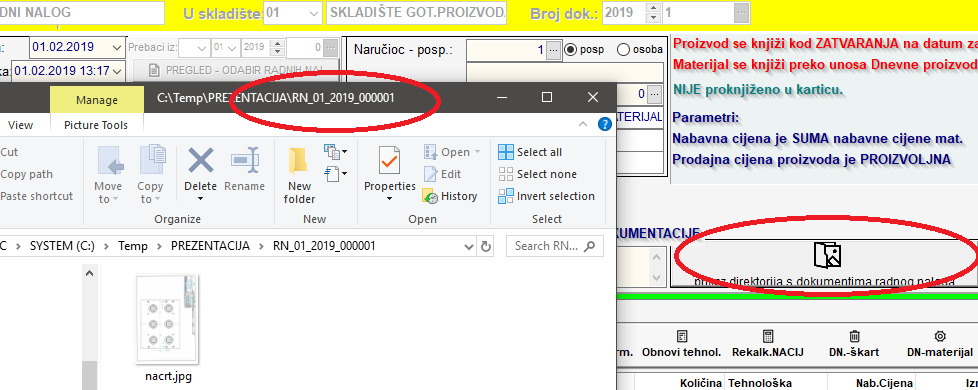Click the Rename icon in the ribbon

(x=244, y=160)
